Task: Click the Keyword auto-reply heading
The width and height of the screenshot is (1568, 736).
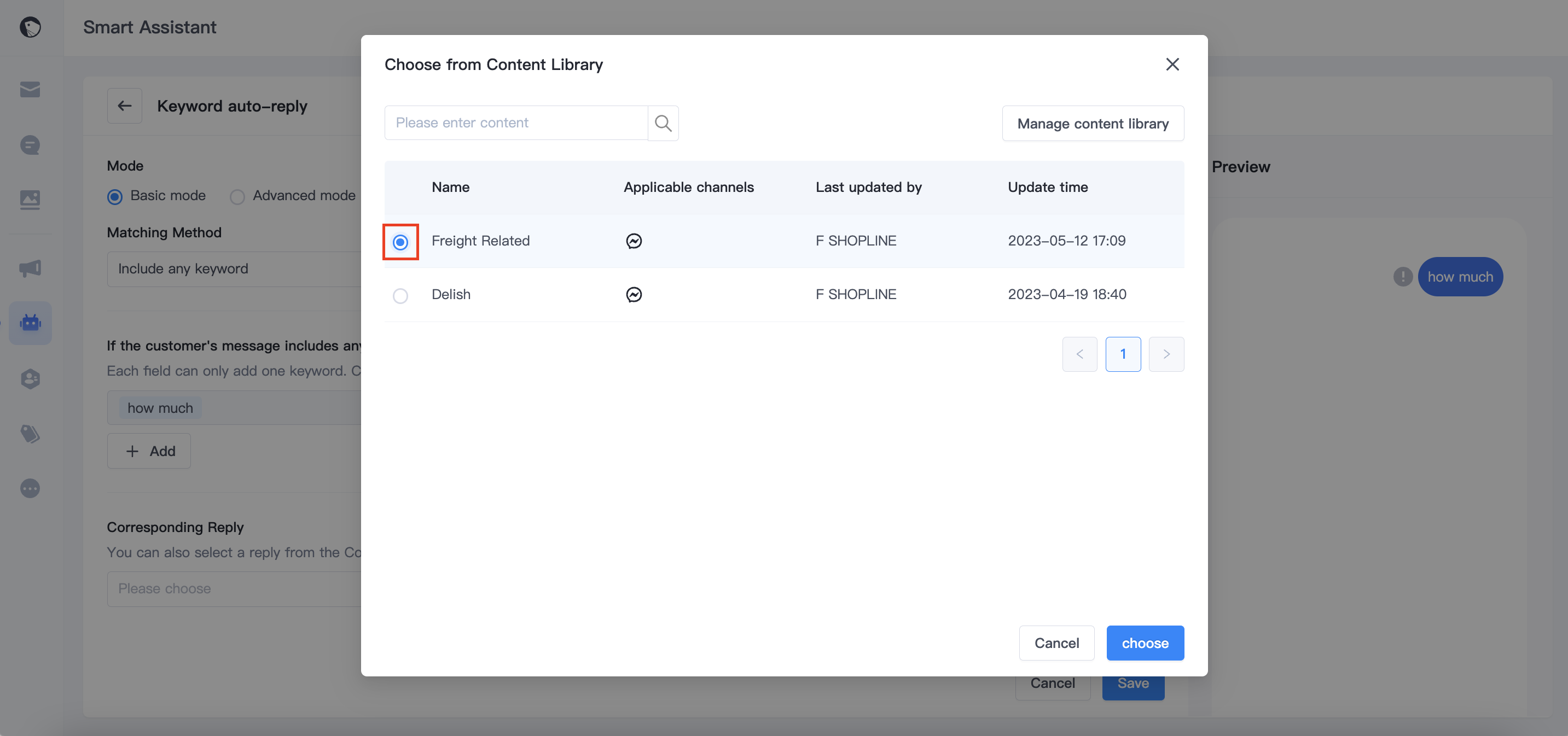Action: tap(232, 106)
